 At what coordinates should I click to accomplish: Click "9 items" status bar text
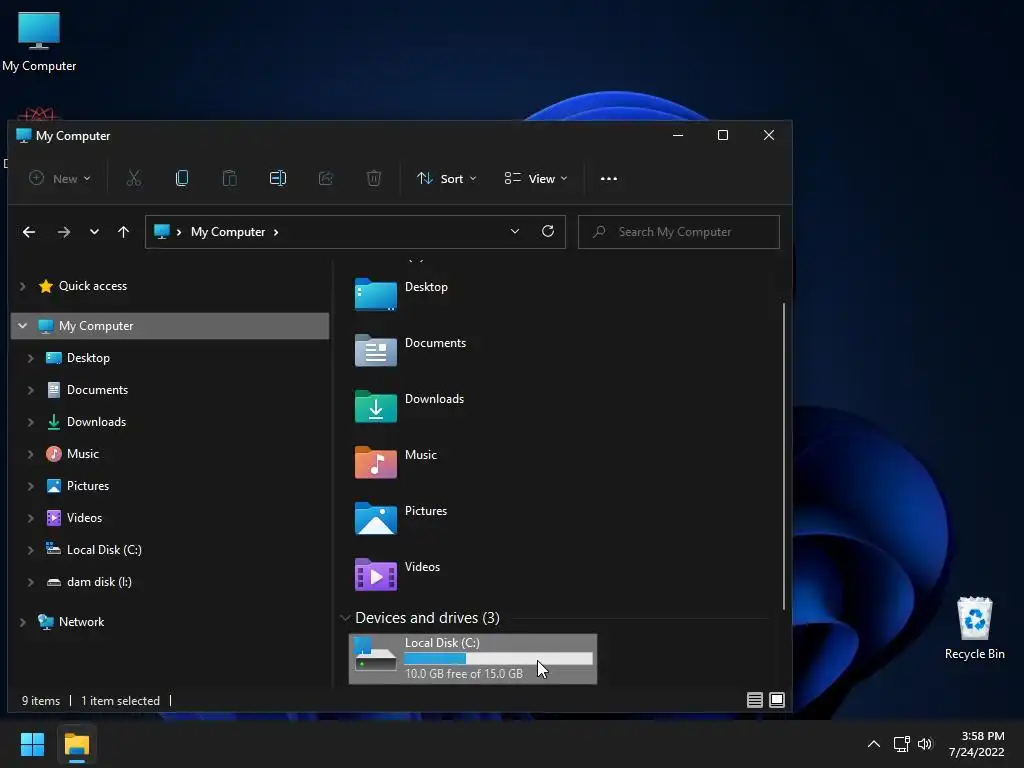point(40,701)
